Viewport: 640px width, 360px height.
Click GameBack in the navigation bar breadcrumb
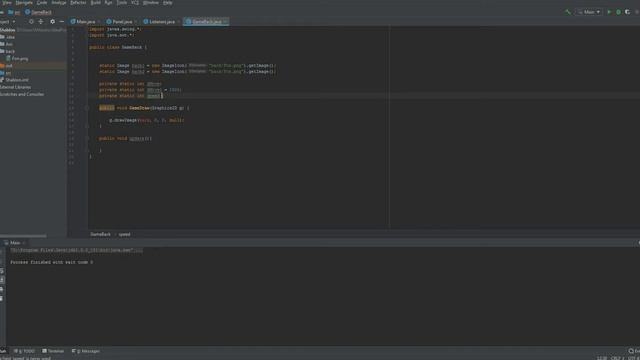pyautogui.click(x=39, y=12)
